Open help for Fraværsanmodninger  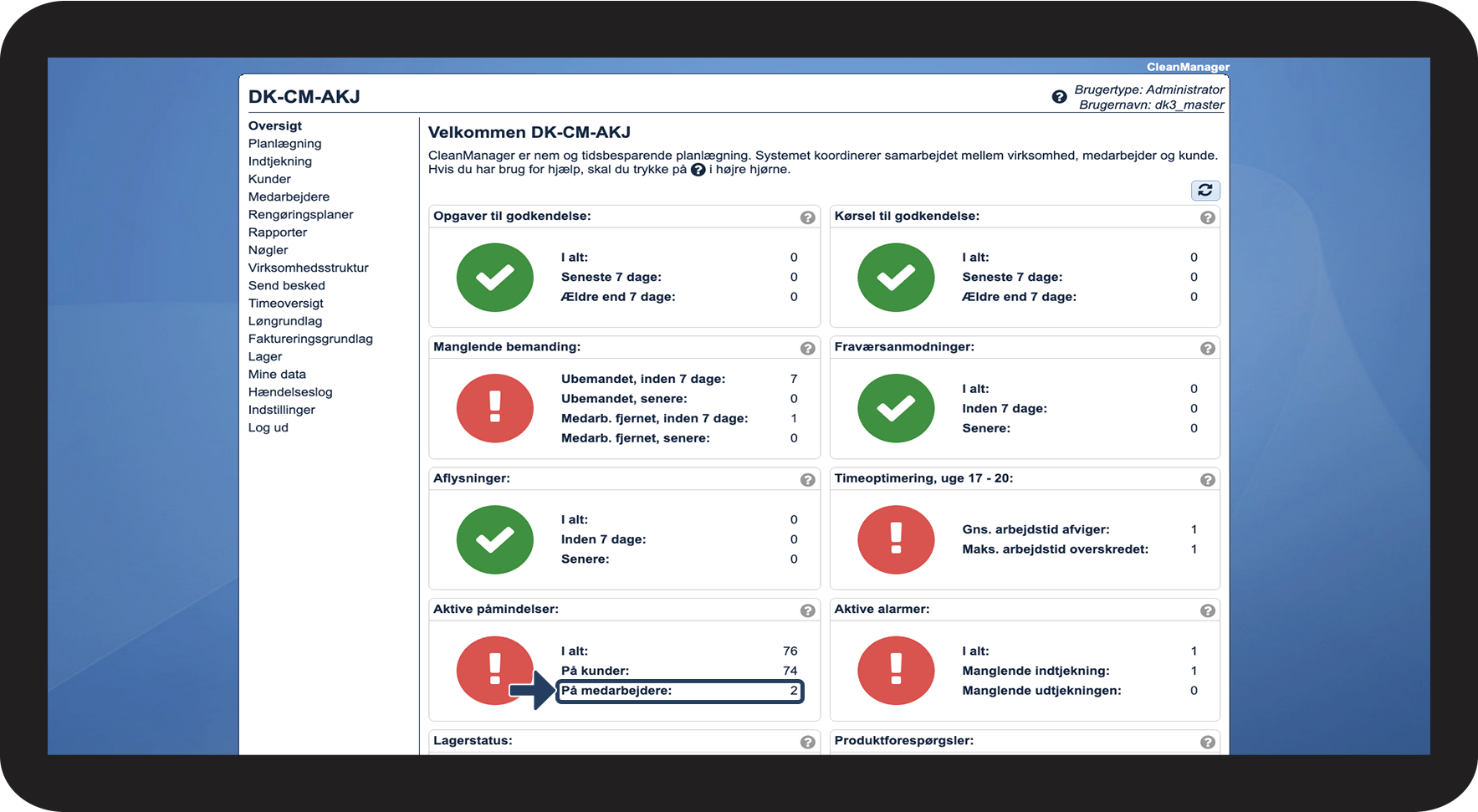tap(1208, 349)
